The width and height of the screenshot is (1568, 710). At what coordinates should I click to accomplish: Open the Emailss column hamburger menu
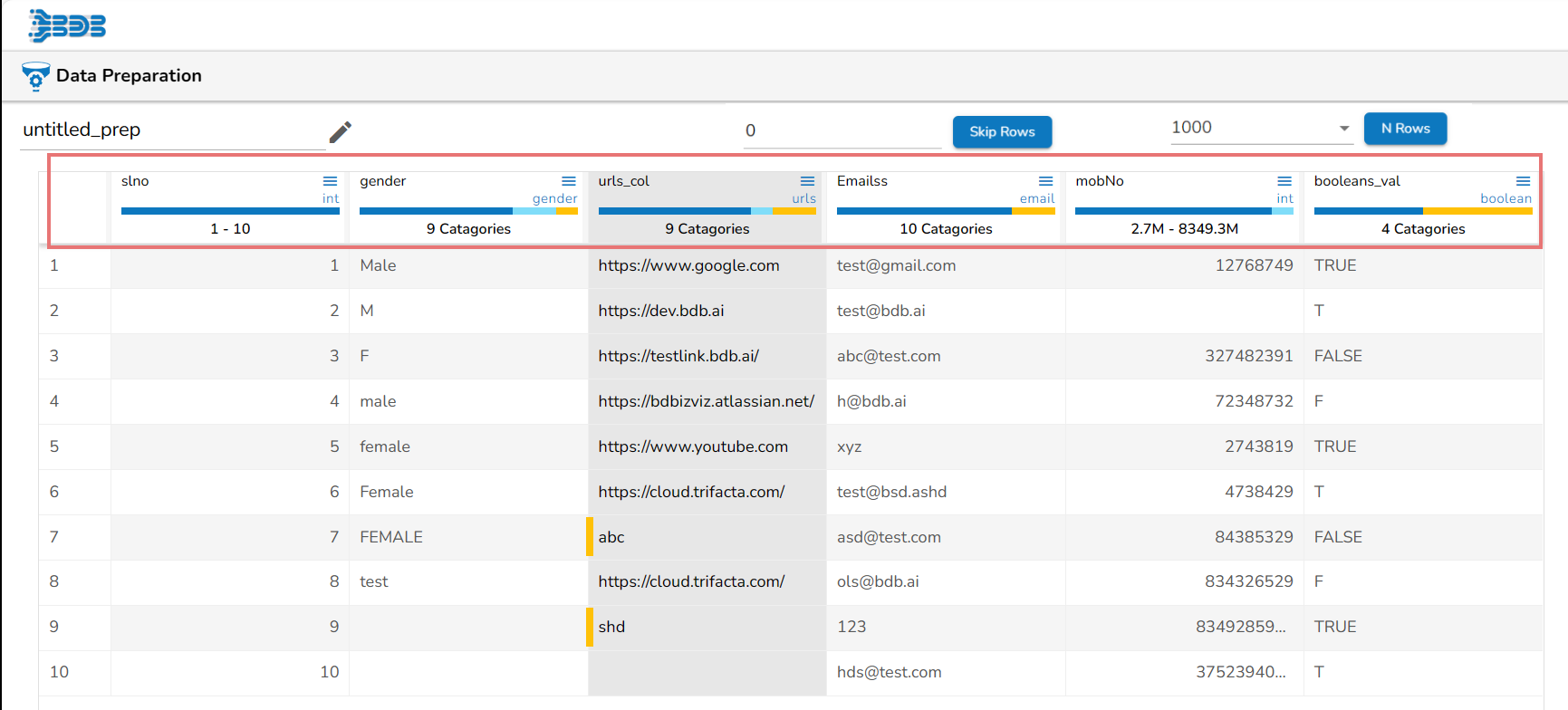[1045, 181]
